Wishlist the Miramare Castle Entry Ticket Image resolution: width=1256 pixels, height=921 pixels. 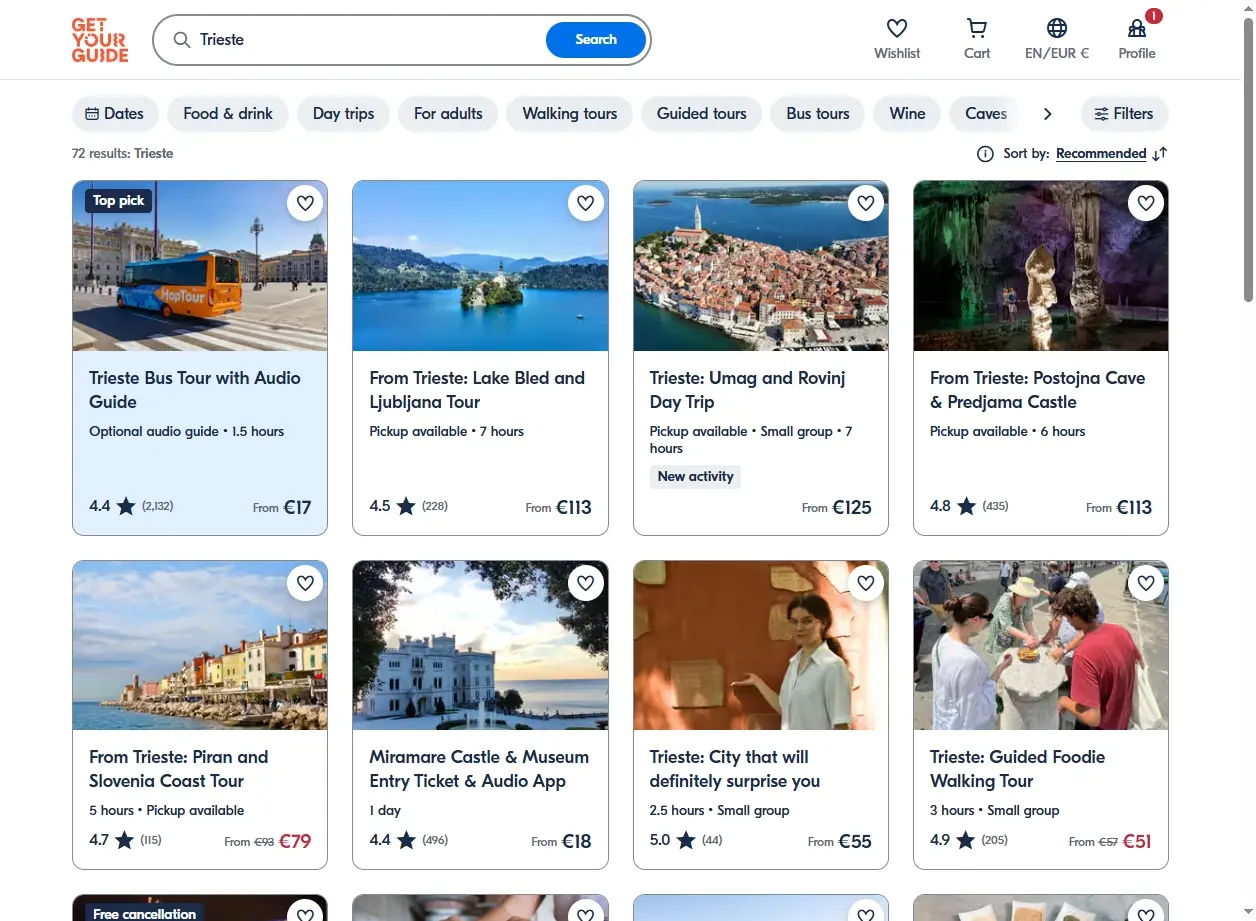coord(586,582)
